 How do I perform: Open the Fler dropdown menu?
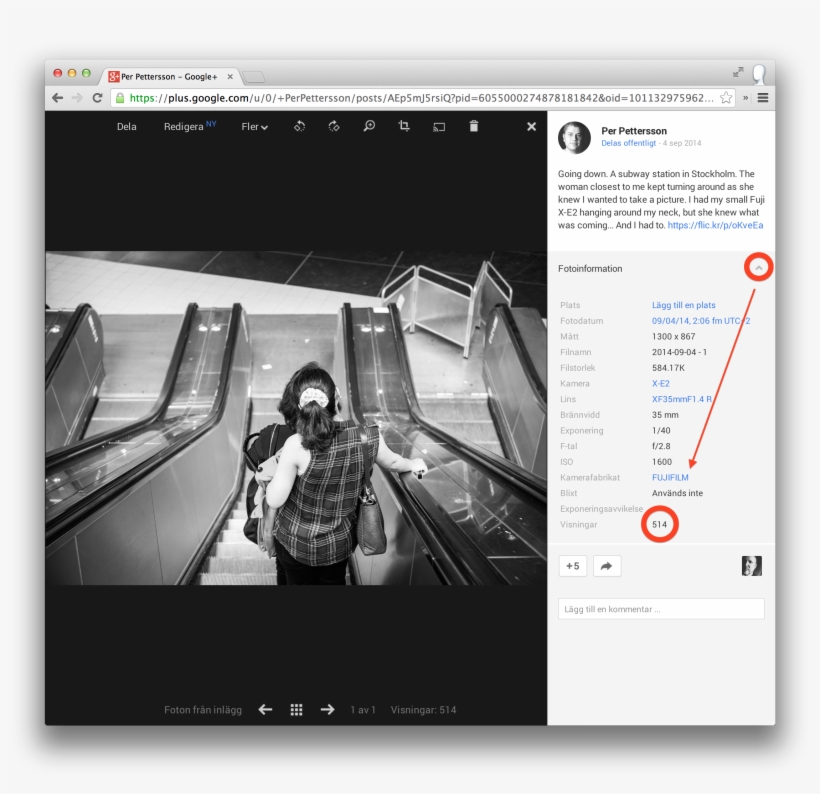pos(255,127)
